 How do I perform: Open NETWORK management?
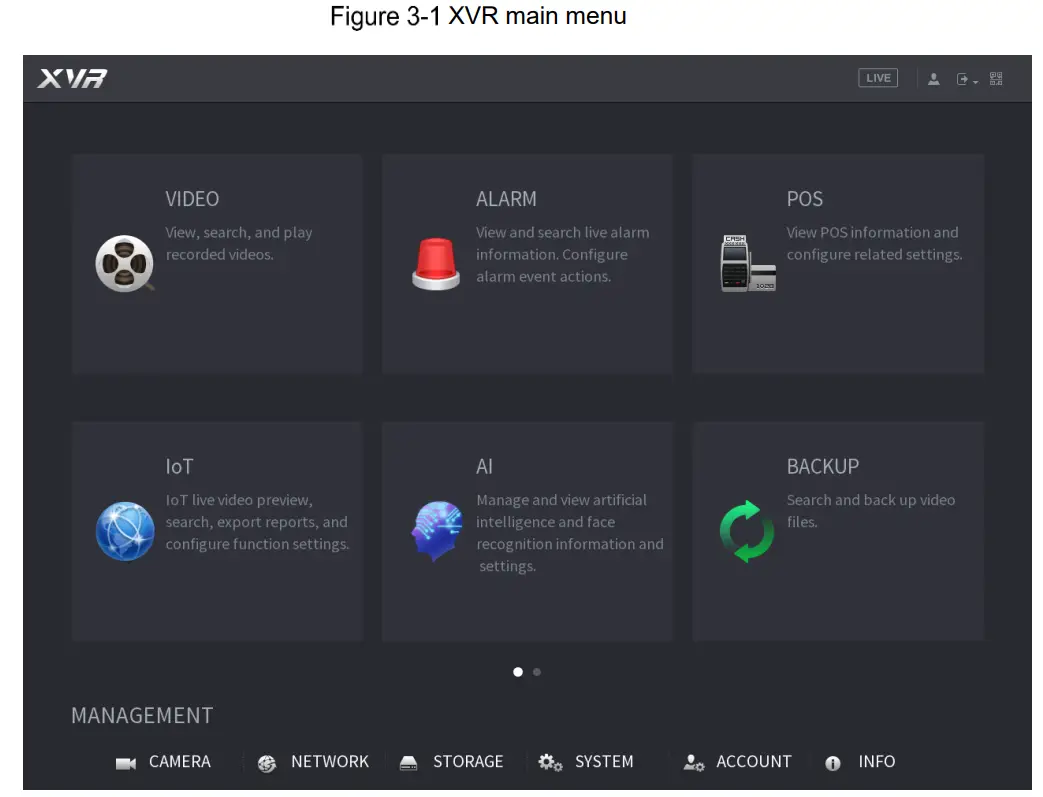(330, 762)
